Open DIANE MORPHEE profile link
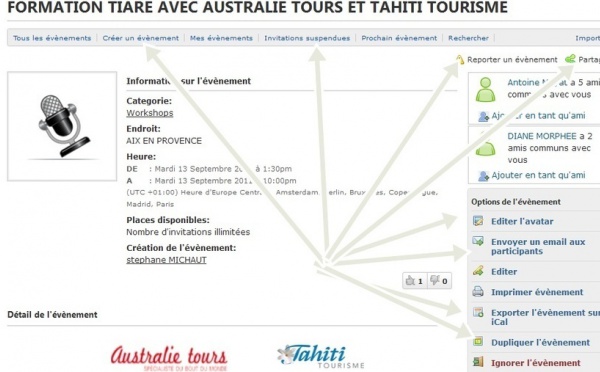 coord(542,136)
